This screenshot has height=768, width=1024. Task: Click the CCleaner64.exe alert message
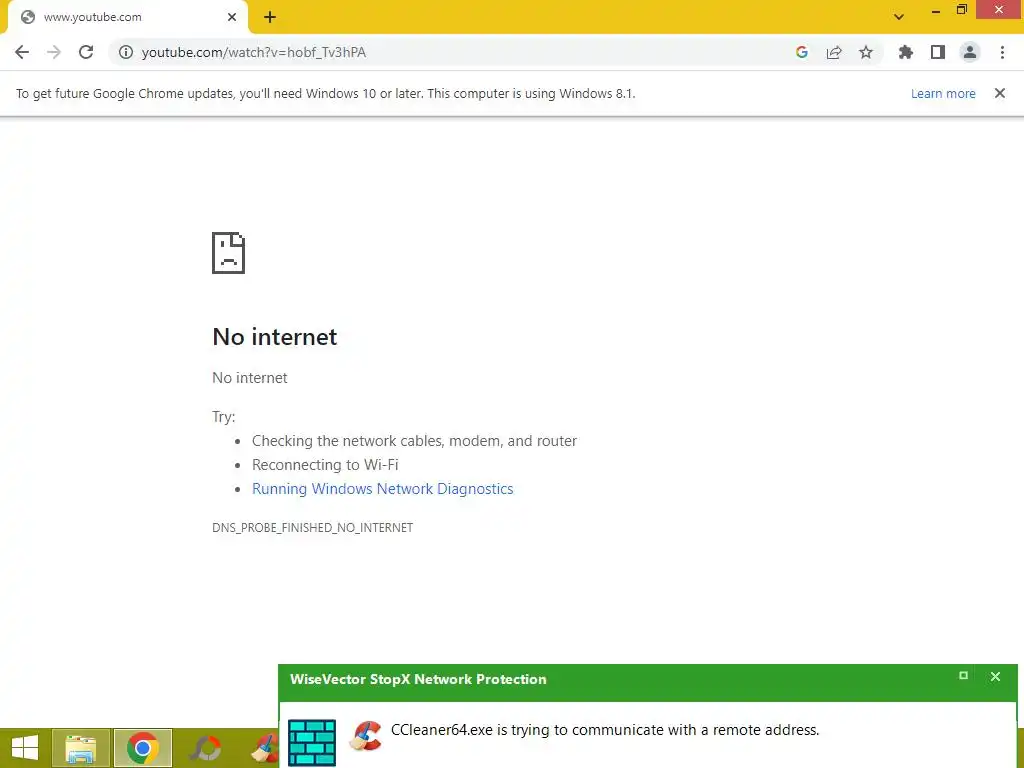coord(605,730)
